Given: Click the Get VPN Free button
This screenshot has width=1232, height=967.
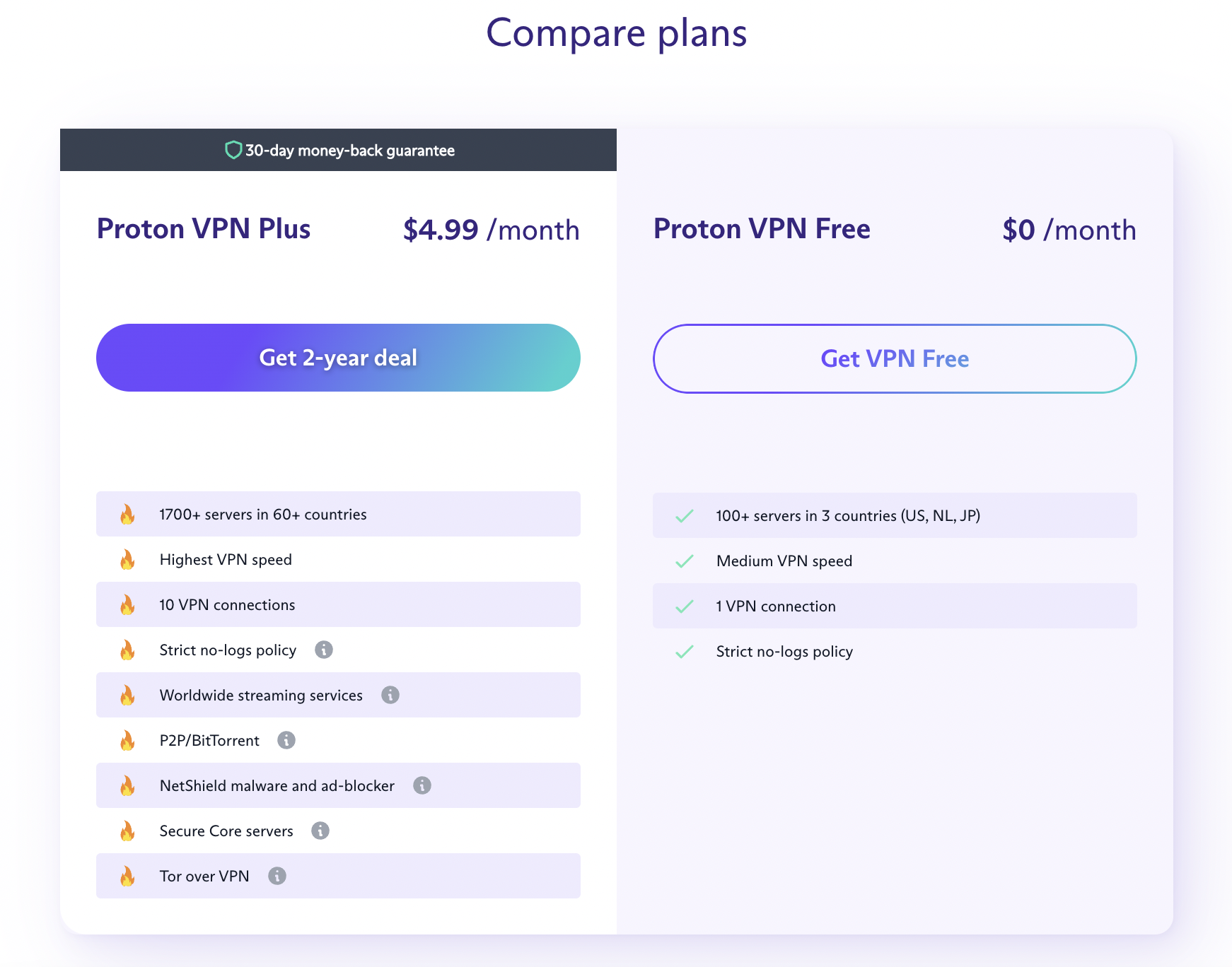Looking at the screenshot, I should [895, 358].
